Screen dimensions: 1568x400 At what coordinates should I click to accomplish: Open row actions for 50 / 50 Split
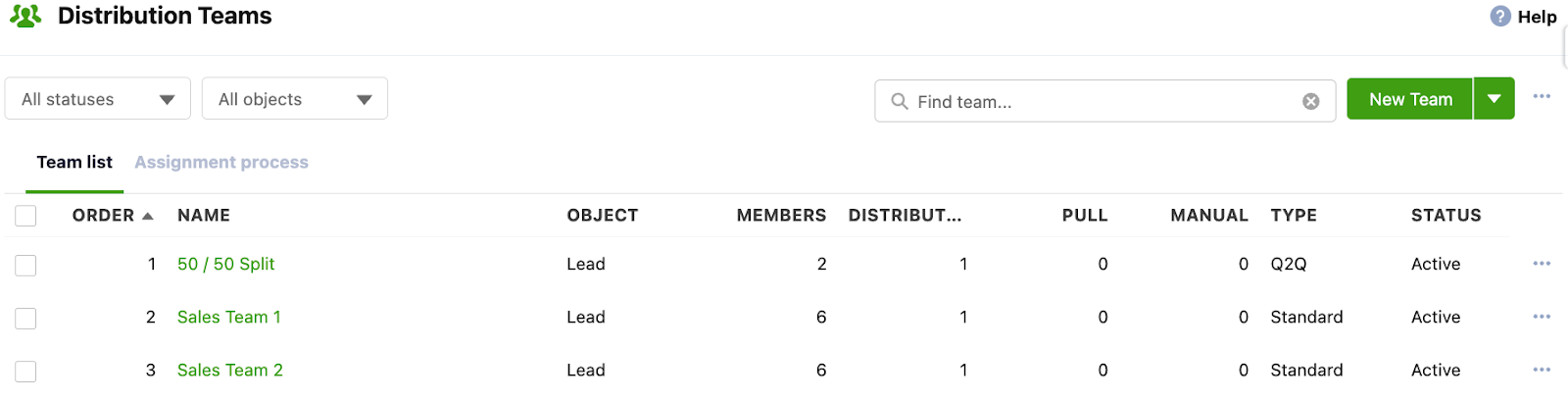(x=1542, y=264)
